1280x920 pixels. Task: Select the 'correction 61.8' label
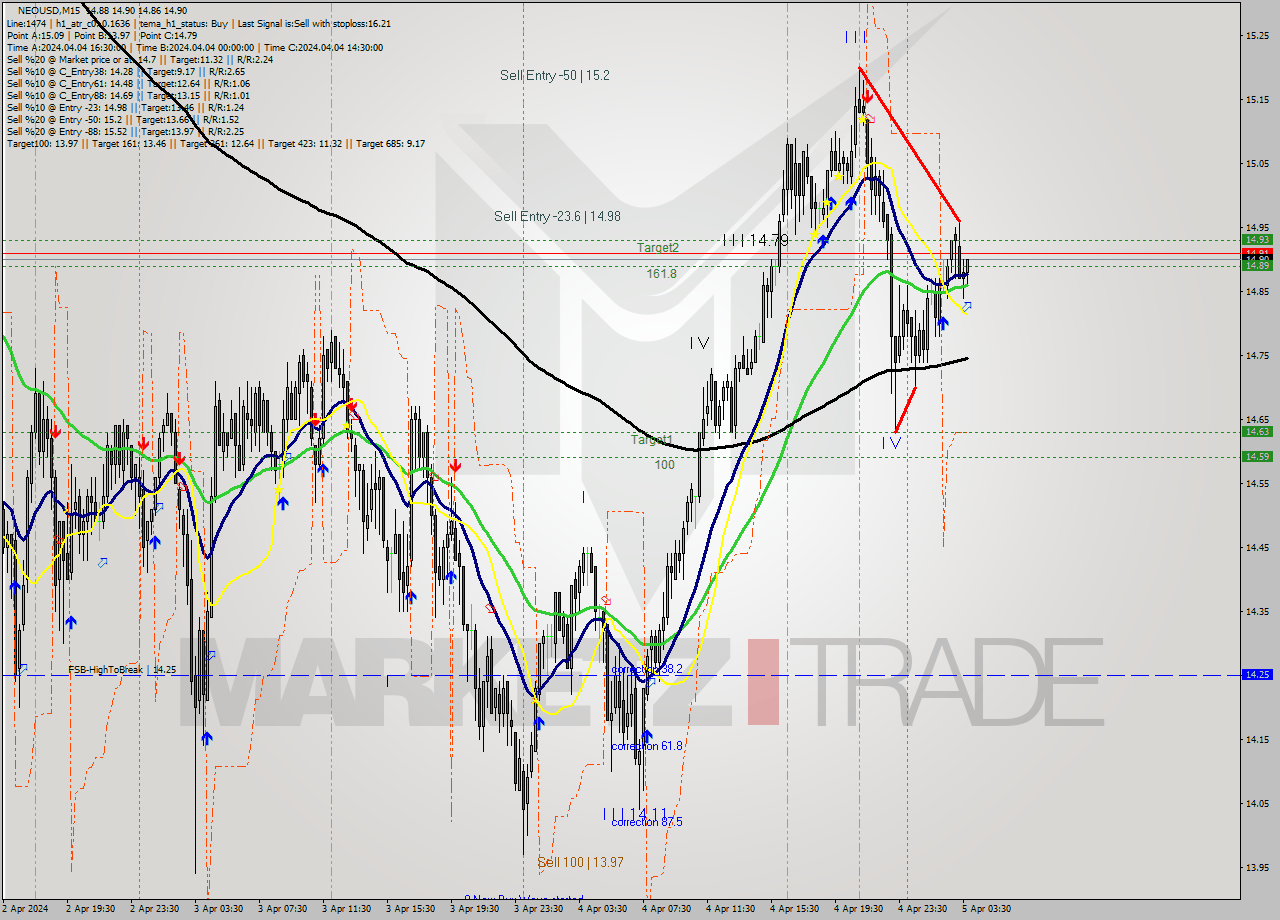tap(647, 746)
